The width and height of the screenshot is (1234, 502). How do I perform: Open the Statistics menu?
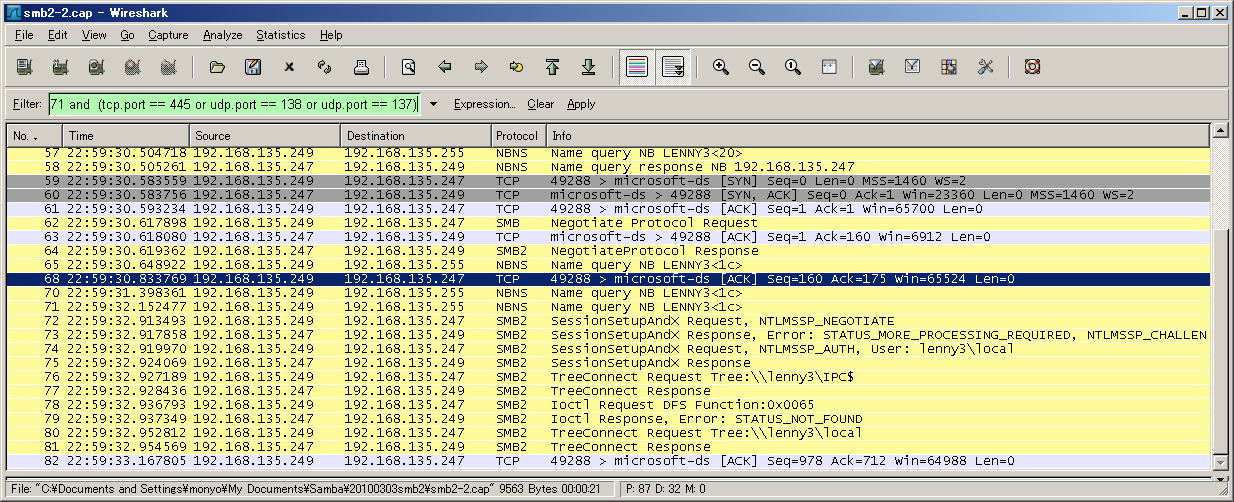280,35
